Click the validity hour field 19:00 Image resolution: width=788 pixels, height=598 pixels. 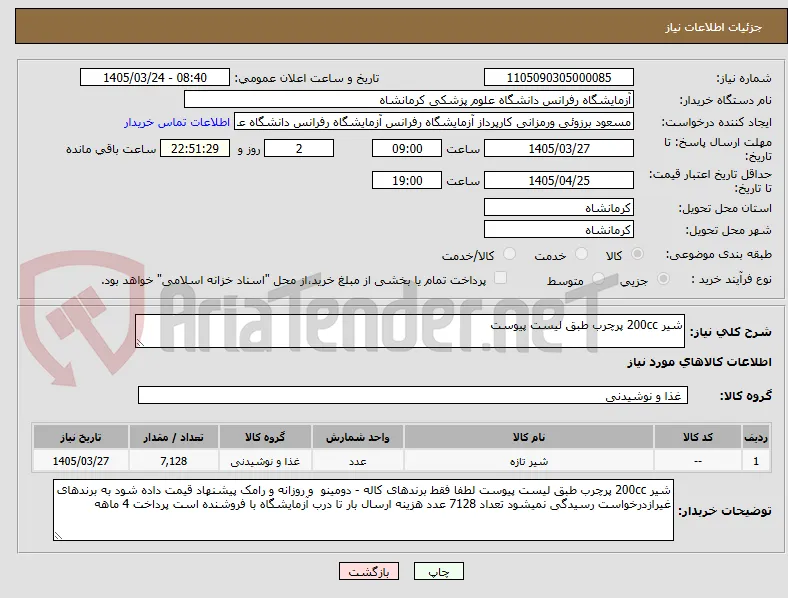click(x=407, y=180)
